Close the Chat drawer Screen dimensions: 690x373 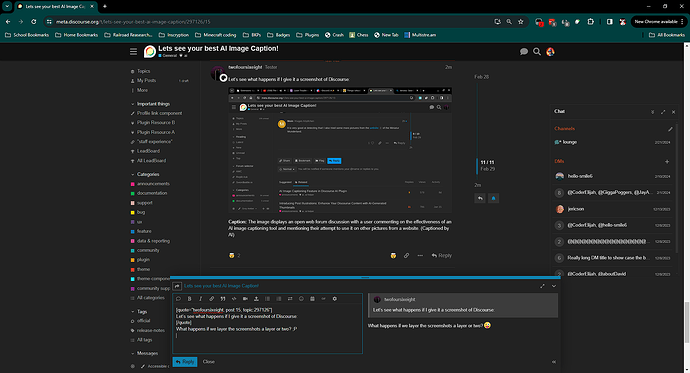pos(673,112)
